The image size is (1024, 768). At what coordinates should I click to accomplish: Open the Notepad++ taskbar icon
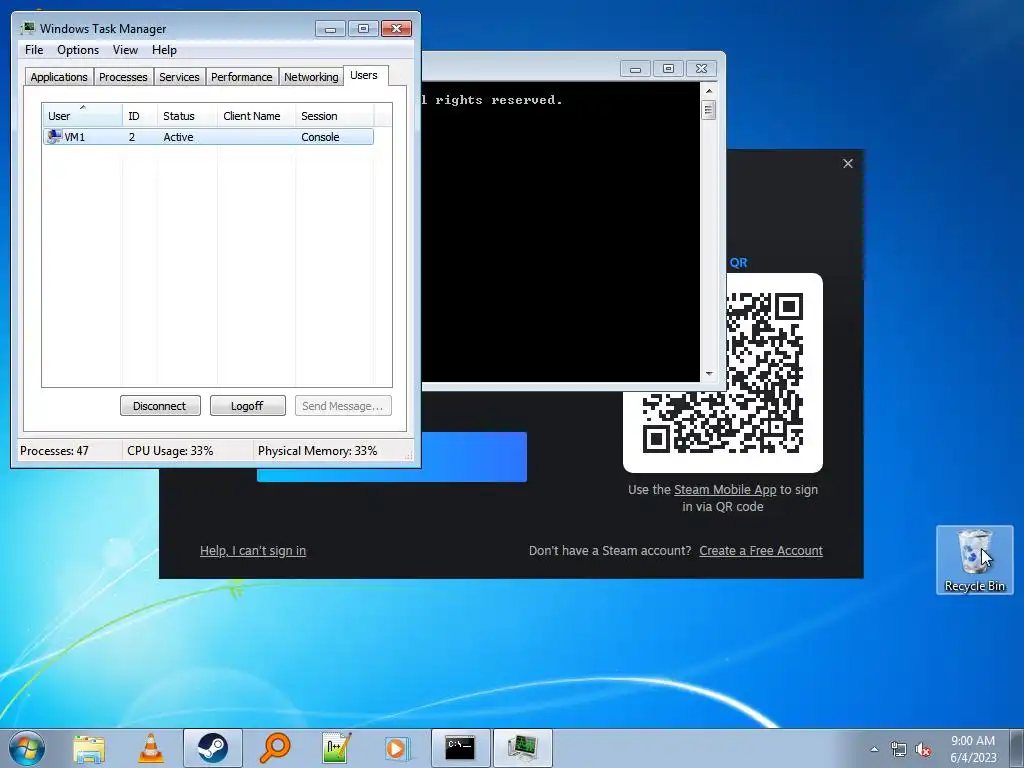[x=336, y=748]
